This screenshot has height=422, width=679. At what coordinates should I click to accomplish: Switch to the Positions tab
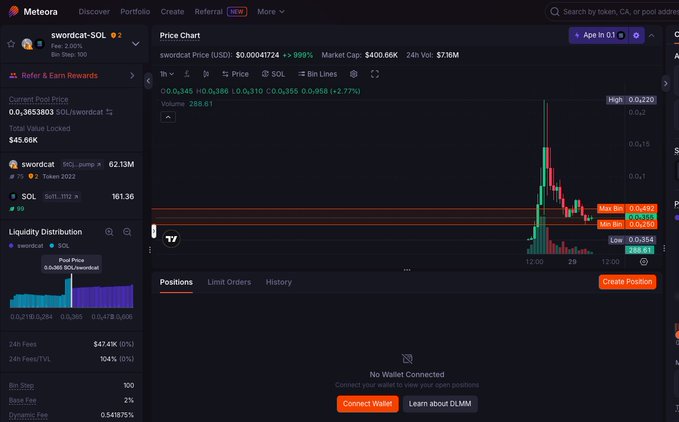(176, 282)
